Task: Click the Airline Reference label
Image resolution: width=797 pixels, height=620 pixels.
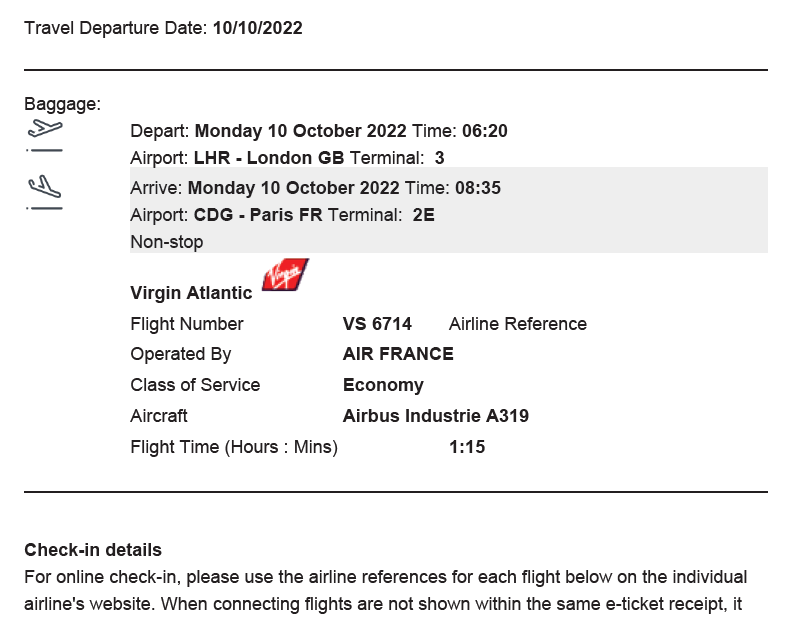Action: (x=517, y=324)
